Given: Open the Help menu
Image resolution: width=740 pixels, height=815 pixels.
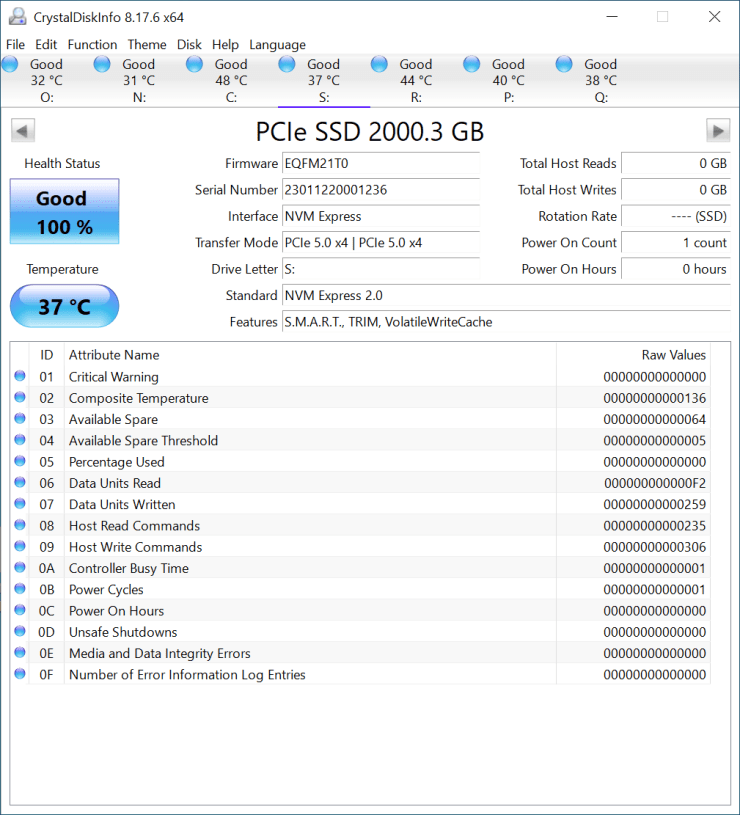Looking at the screenshot, I should (225, 45).
